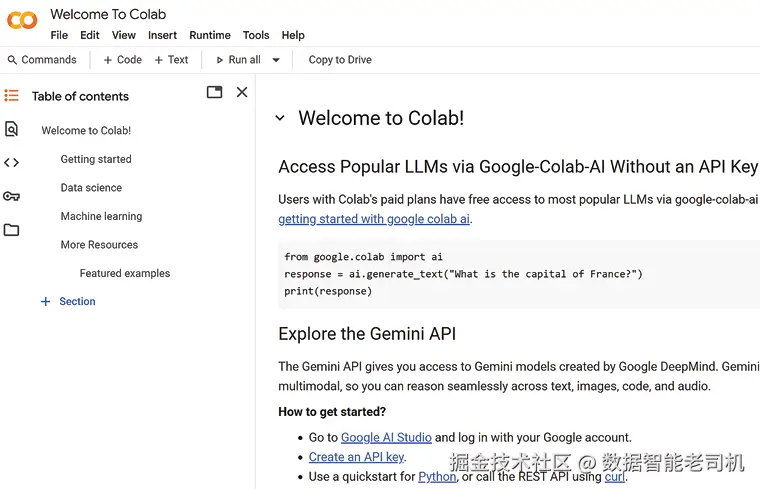Click the Access Popular LLMs heading
This screenshot has width=760, height=489.
pos(518,167)
